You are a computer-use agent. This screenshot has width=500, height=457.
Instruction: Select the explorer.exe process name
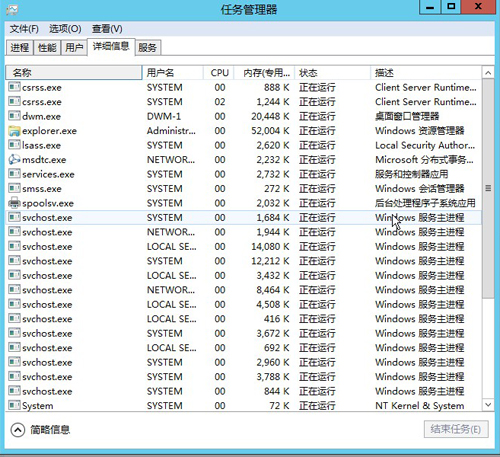click(x=49, y=131)
